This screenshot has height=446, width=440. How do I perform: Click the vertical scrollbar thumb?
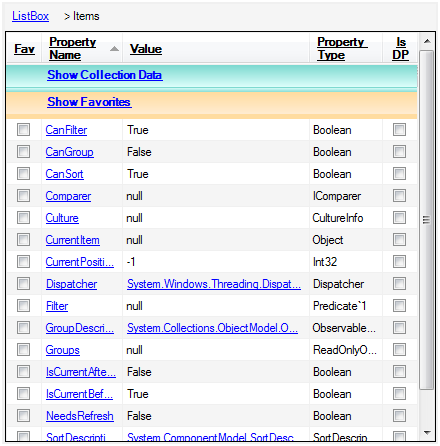pyautogui.click(x=426, y=220)
